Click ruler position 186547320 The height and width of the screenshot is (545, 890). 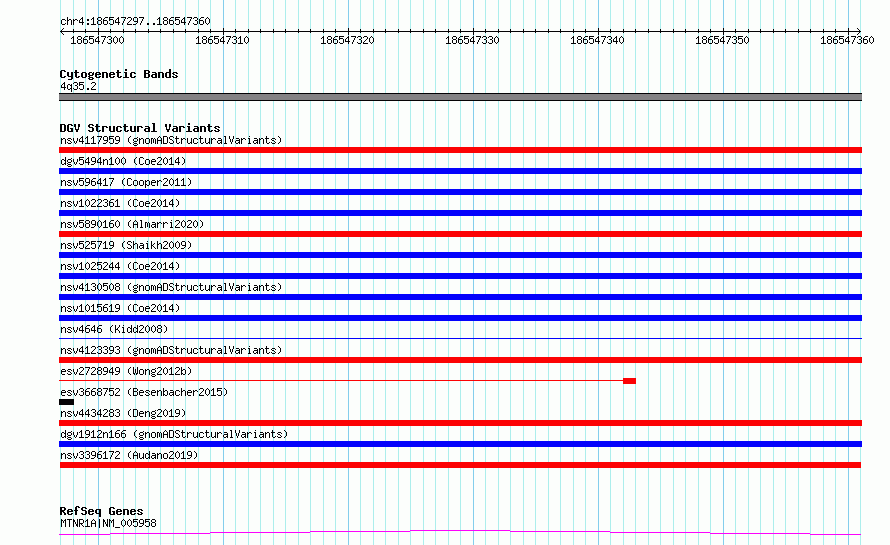coord(347,40)
